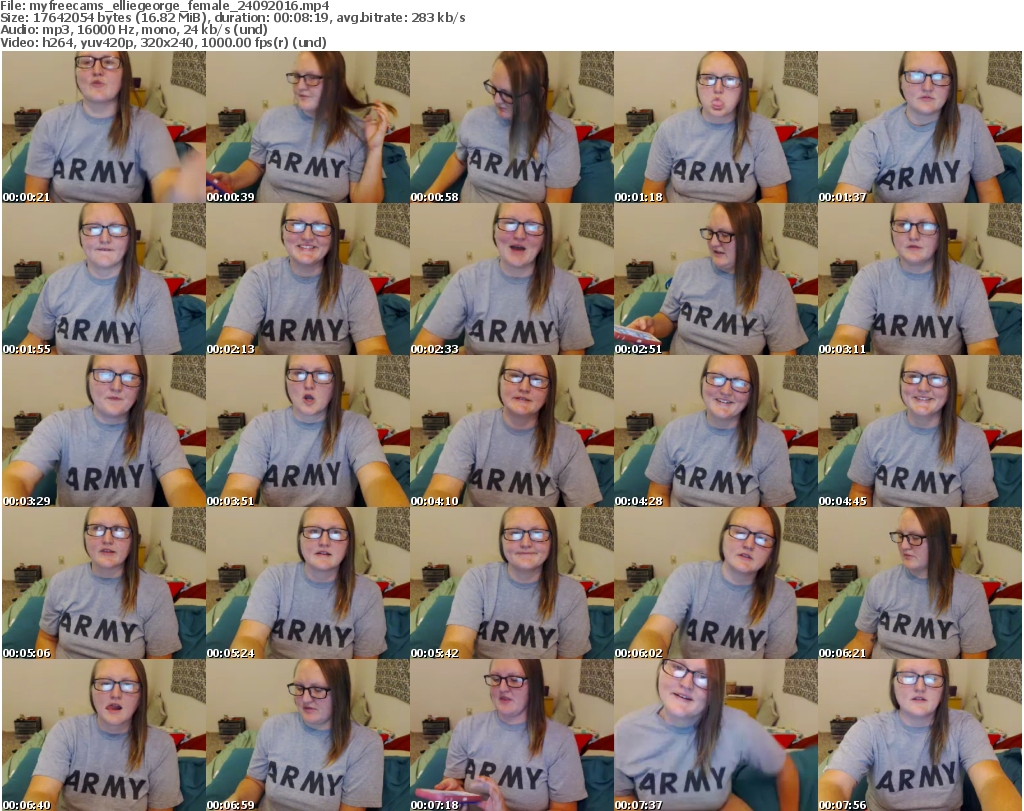Select the thumbnail timestamped 00:07:56
Screen dimensions: 1024x811
point(920,735)
